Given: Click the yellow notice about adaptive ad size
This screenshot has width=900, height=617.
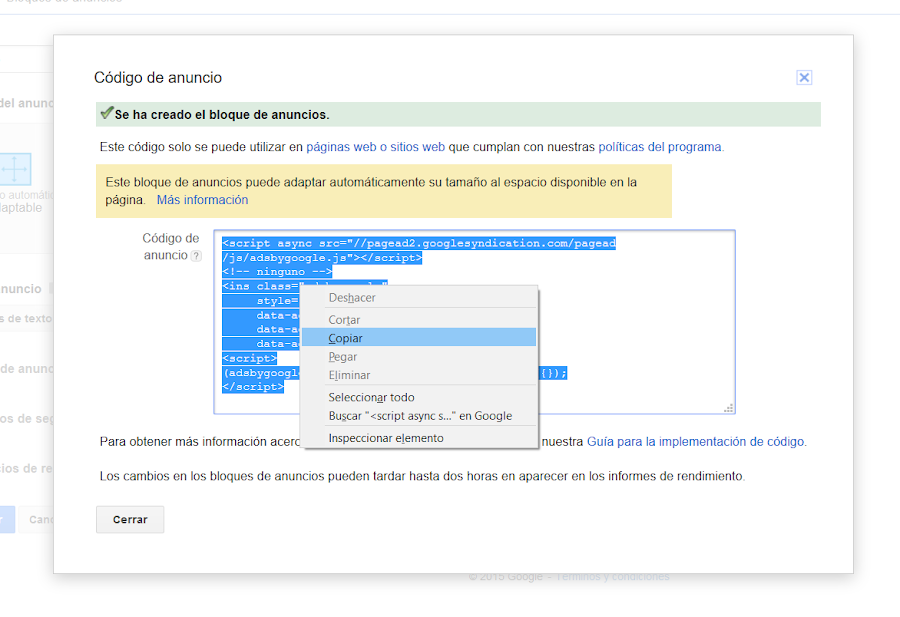Looking at the screenshot, I should pyautogui.click(x=384, y=191).
